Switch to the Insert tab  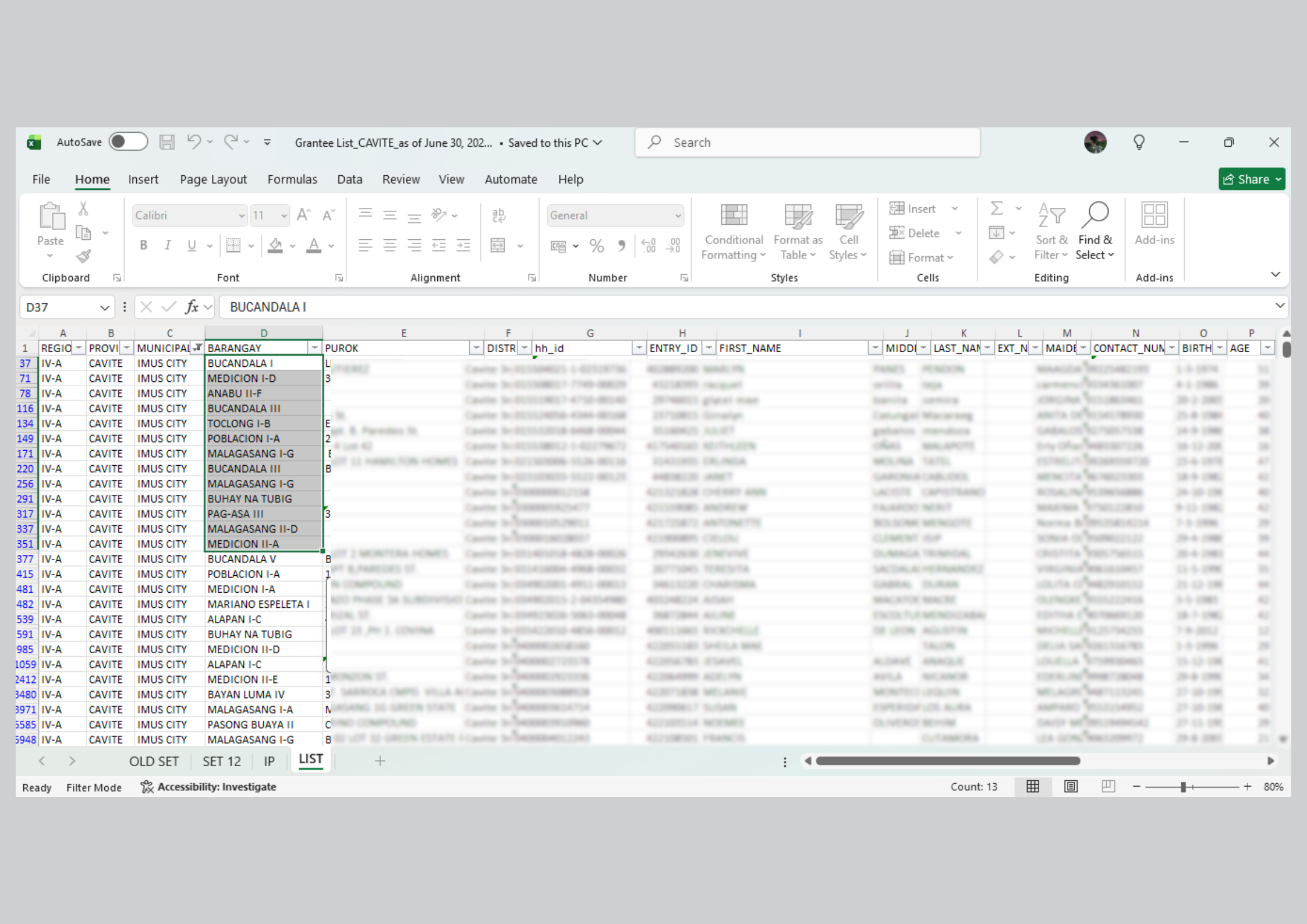click(x=143, y=179)
